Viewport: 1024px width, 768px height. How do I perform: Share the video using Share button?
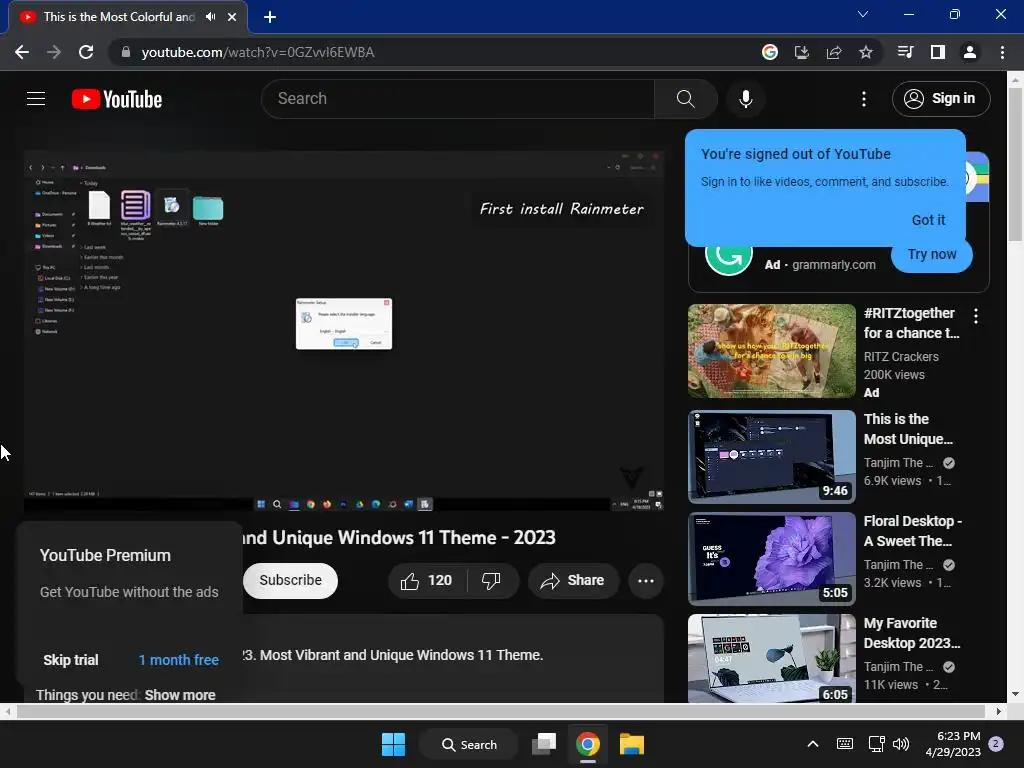click(x=573, y=581)
